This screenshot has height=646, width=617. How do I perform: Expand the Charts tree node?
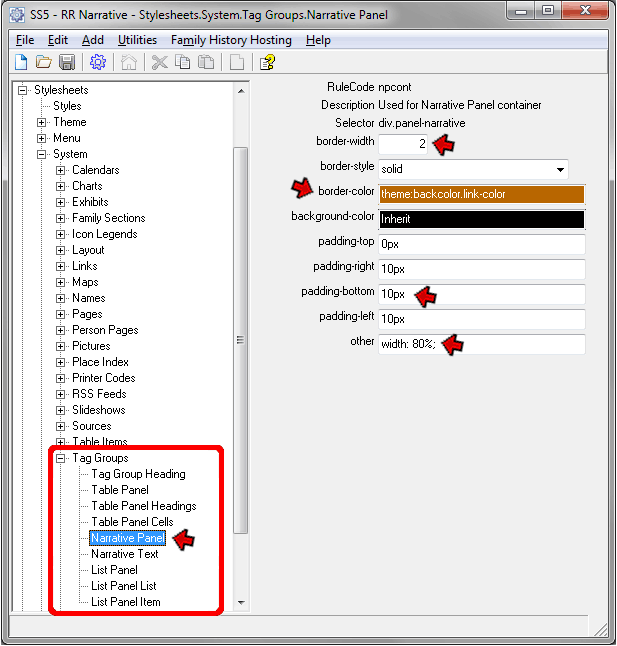pos(61,187)
